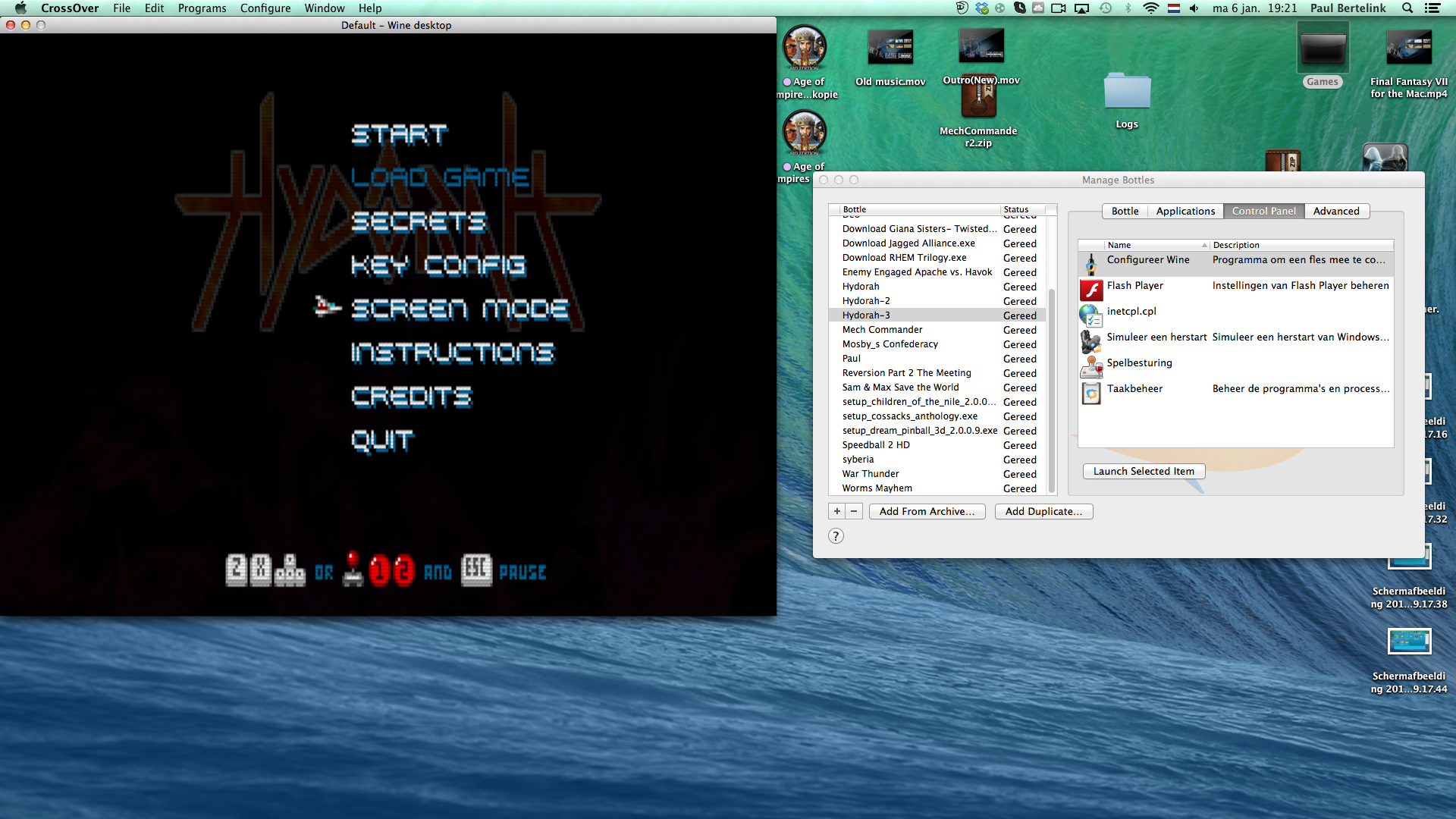Viewport: 1456px width, 819px height.
Task: Add a new bottle with the plus icon
Action: click(x=836, y=511)
